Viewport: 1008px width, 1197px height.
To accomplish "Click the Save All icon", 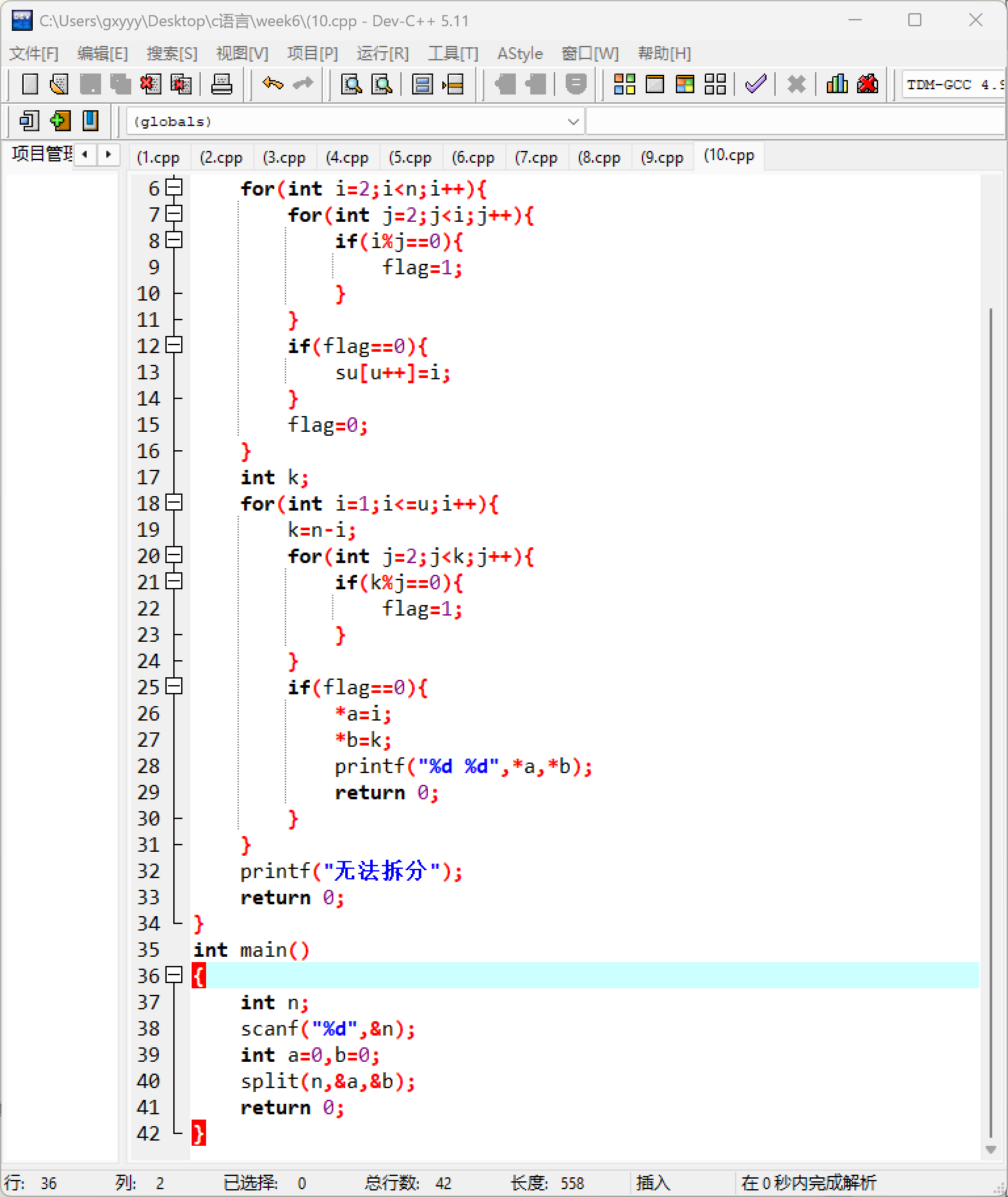I will pos(120,84).
